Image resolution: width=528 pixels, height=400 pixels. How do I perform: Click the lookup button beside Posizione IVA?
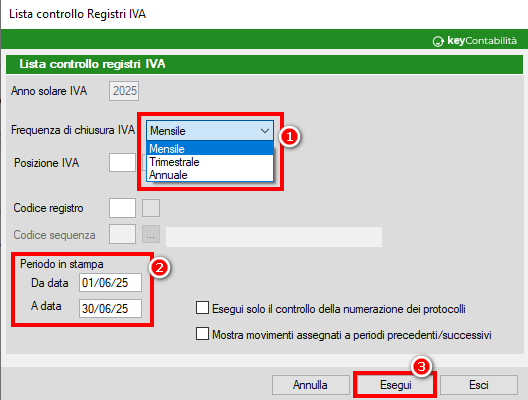coord(144,163)
